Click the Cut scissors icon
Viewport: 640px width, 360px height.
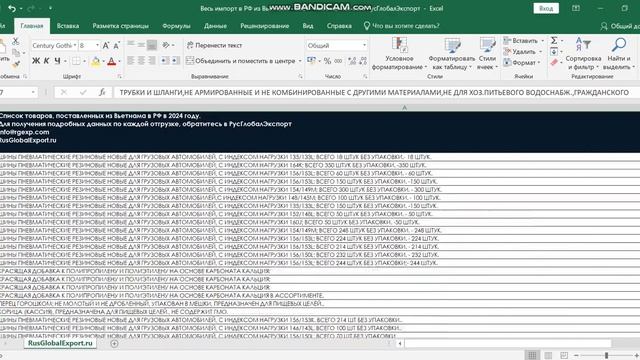click(16, 41)
